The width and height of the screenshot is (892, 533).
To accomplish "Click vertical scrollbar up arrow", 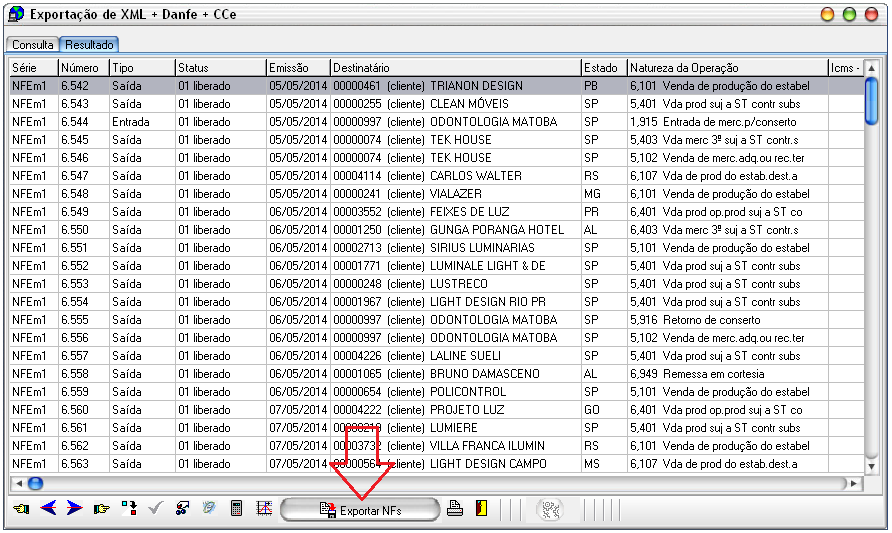I will 872,68.
